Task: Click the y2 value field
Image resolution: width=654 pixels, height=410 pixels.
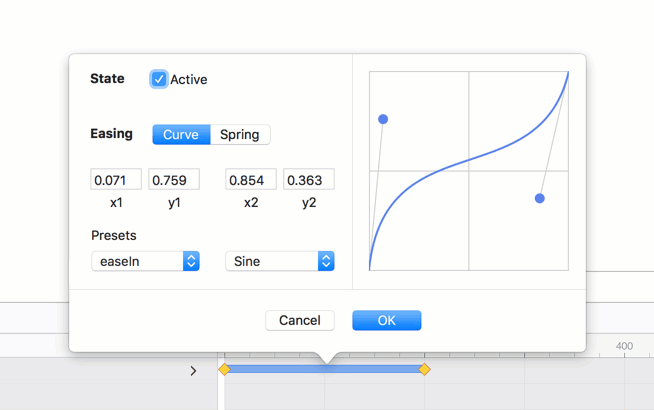Action: [309, 180]
